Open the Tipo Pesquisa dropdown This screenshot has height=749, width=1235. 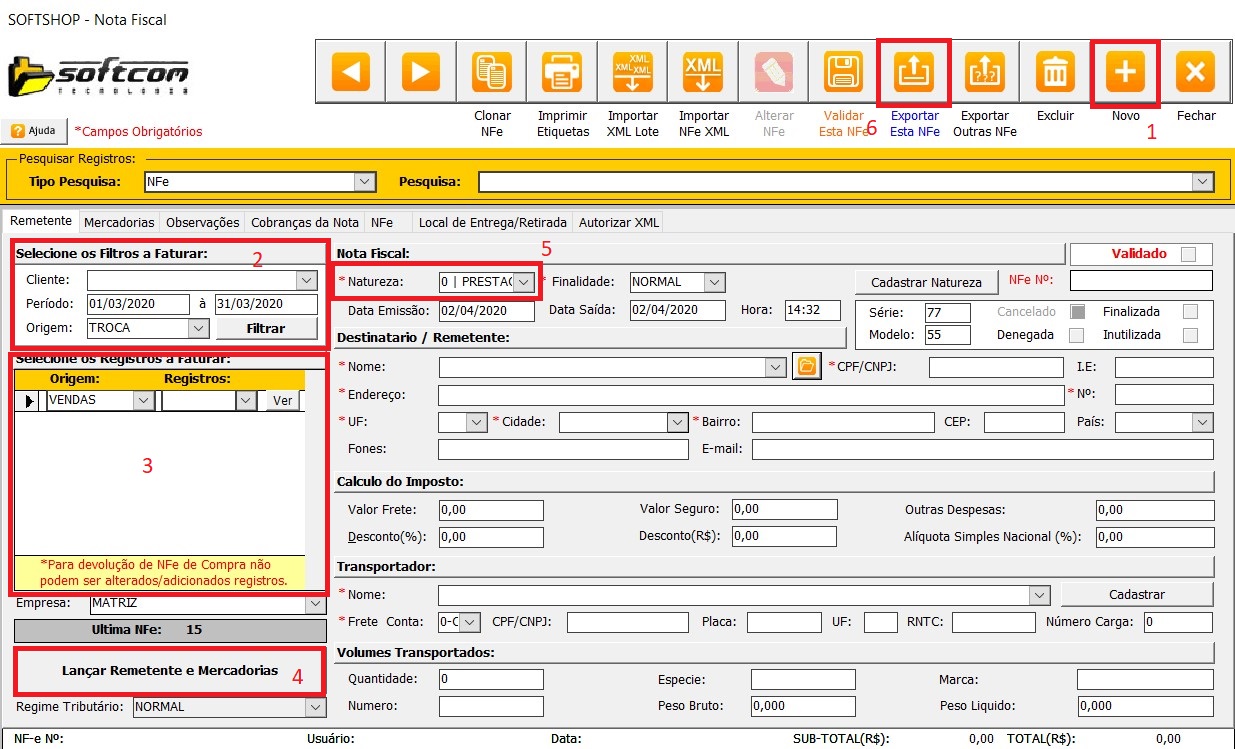click(x=364, y=182)
